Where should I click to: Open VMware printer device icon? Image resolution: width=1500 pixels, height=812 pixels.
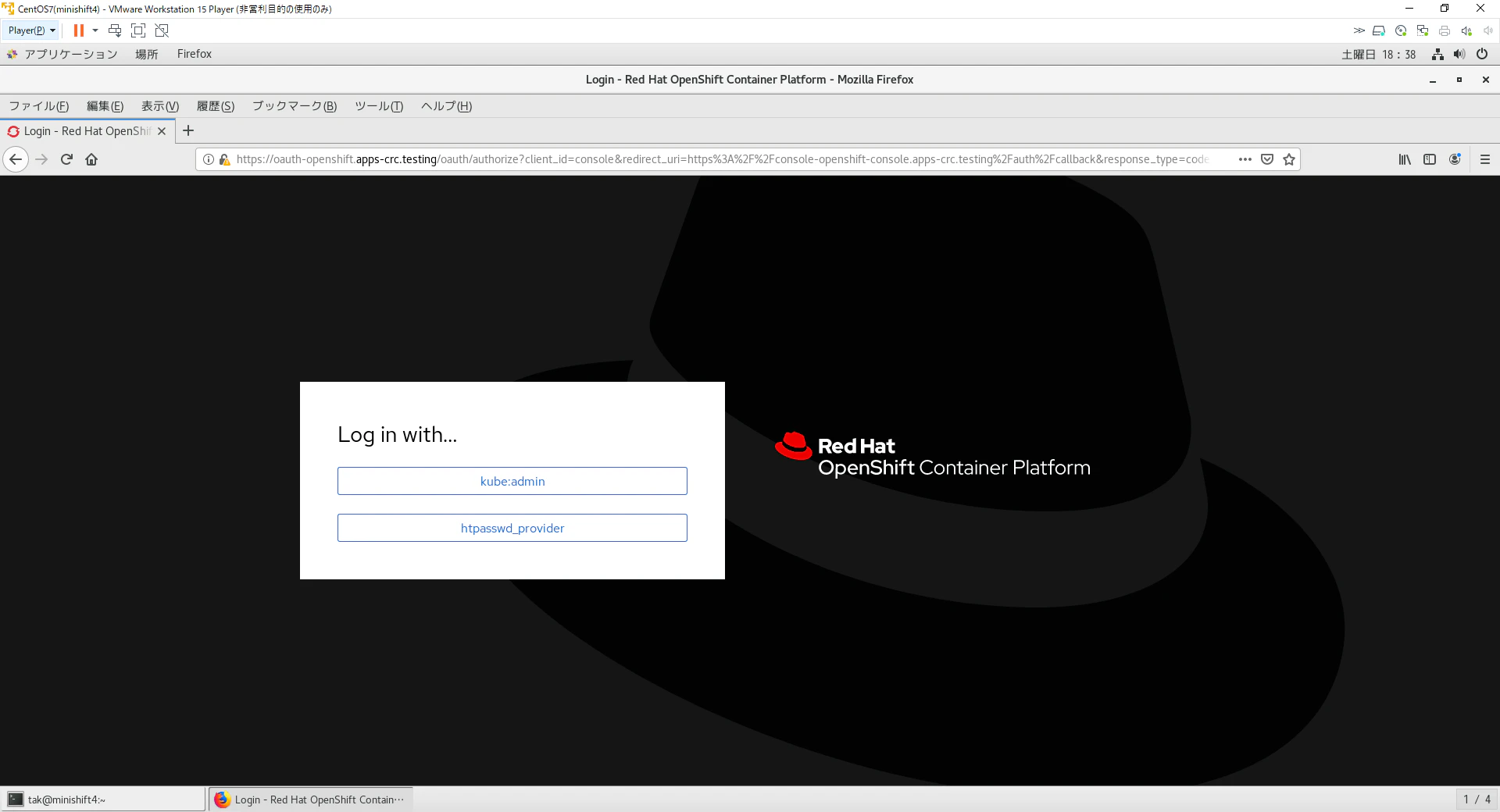[x=1445, y=30]
